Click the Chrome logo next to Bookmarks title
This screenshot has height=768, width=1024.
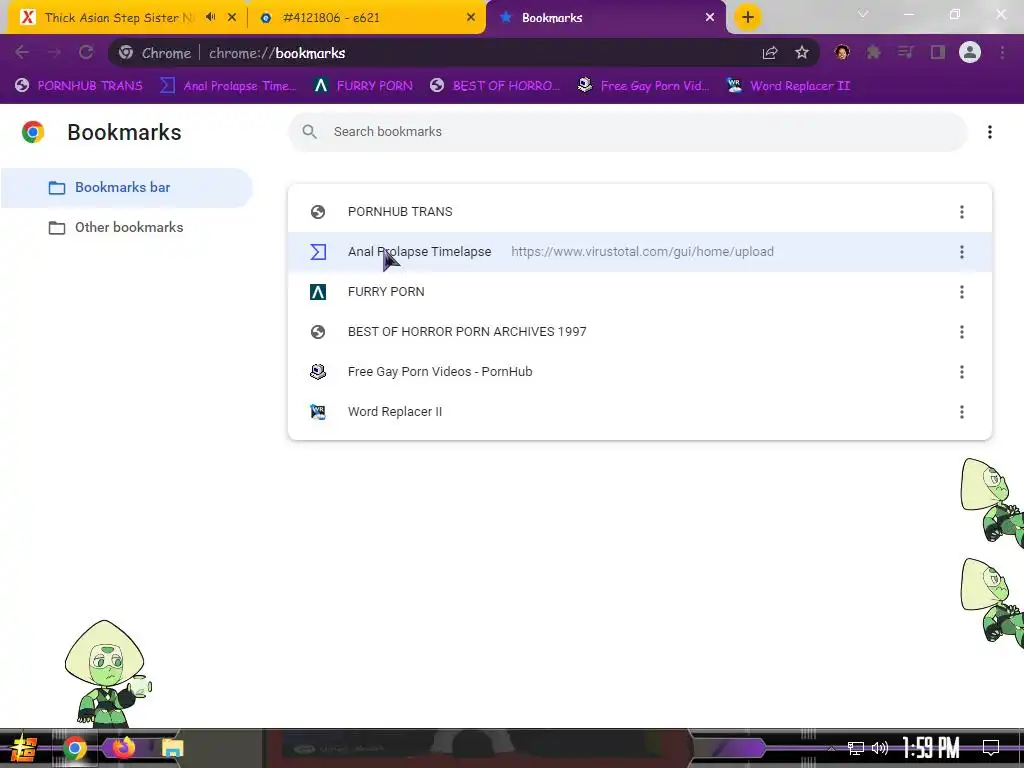33,132
